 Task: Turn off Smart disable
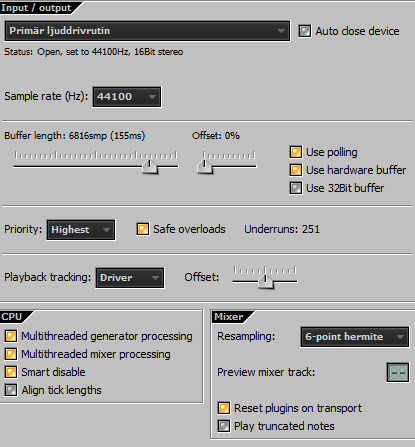coord(11,372)
